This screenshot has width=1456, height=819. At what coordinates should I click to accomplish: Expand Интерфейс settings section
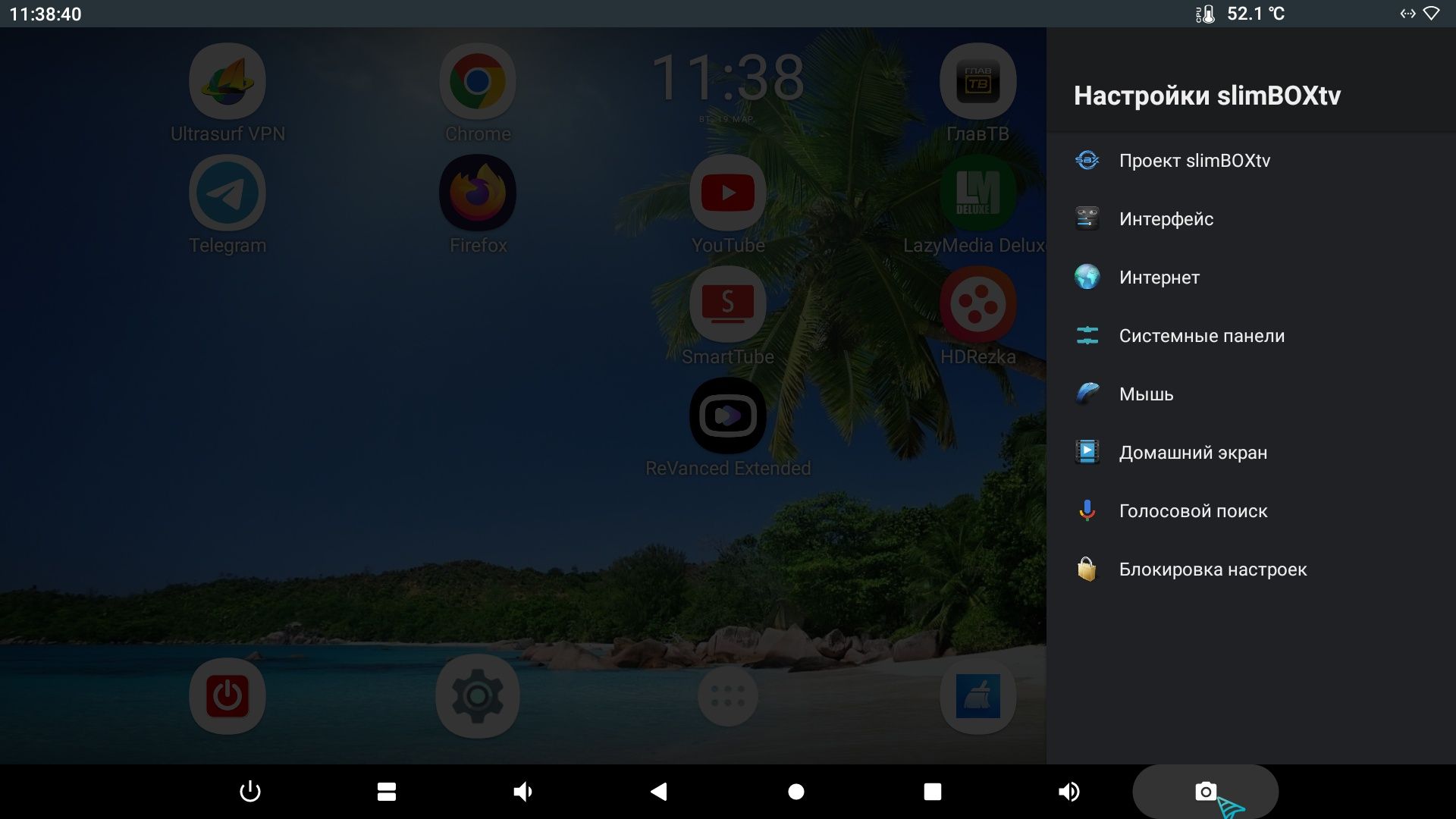[1166, 218]
